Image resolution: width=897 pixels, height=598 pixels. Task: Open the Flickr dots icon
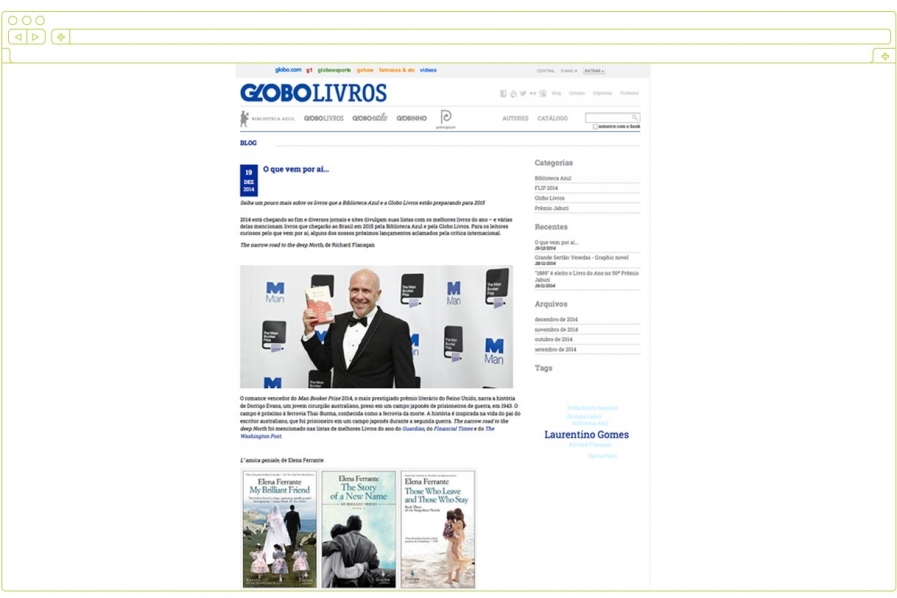click(x=533, y=93)
